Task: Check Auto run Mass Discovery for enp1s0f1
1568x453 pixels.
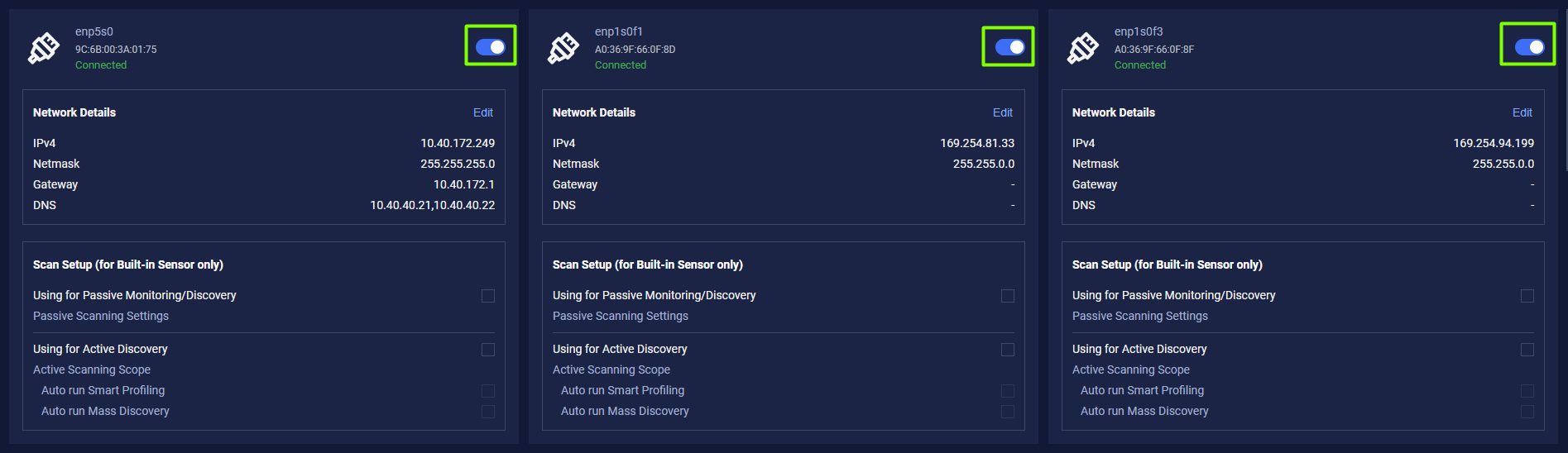Action: coord(1008,412)
